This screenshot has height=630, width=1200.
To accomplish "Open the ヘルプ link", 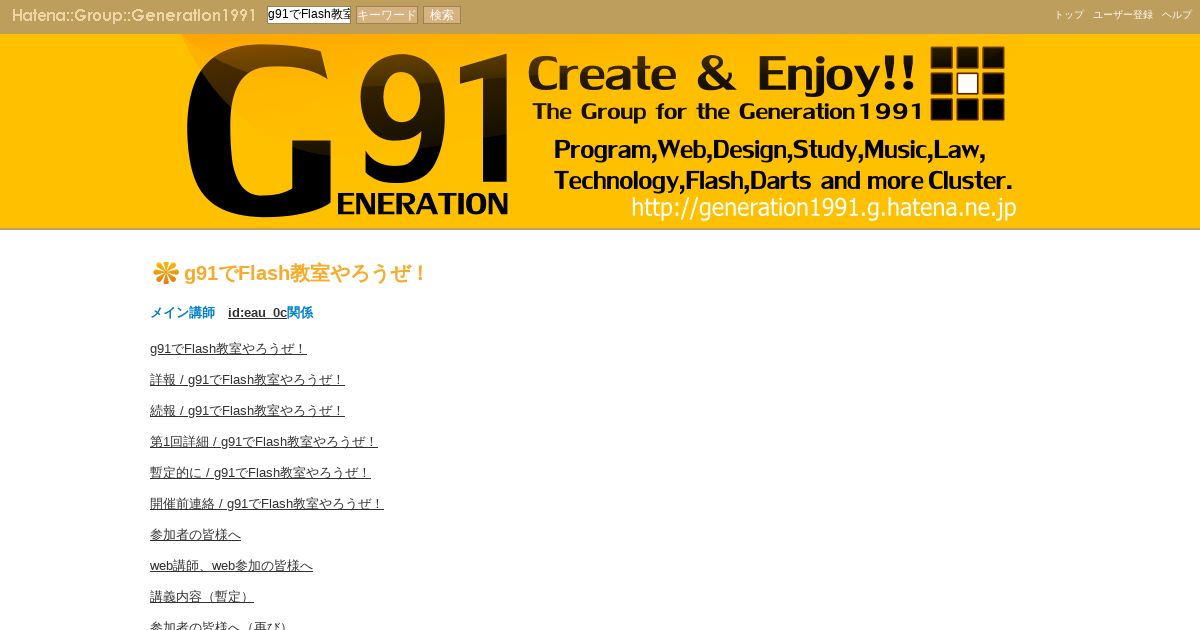I will pyautogui.click(x=1177, y=15).
